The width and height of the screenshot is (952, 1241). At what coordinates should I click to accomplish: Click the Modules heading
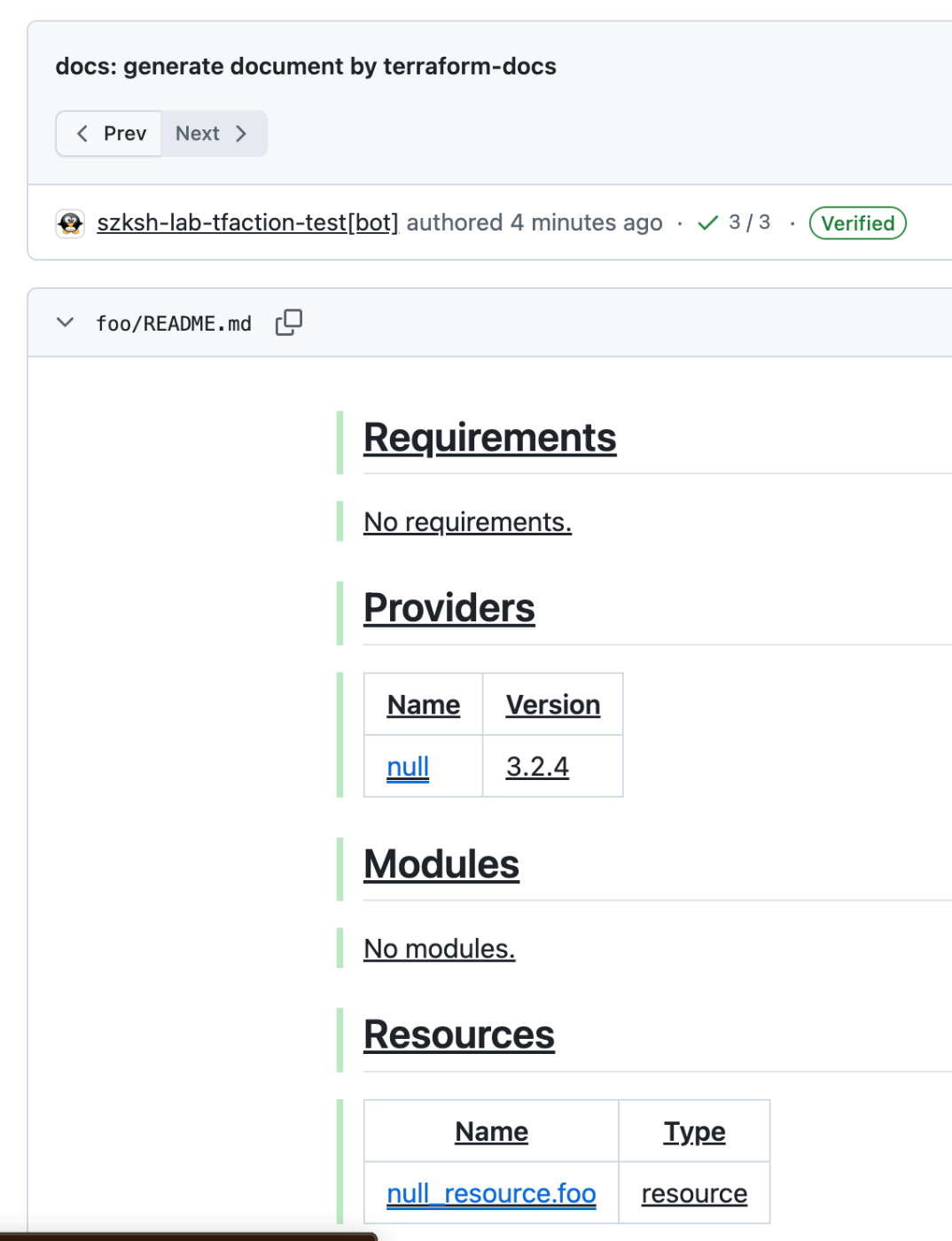[x=441, y=864]
